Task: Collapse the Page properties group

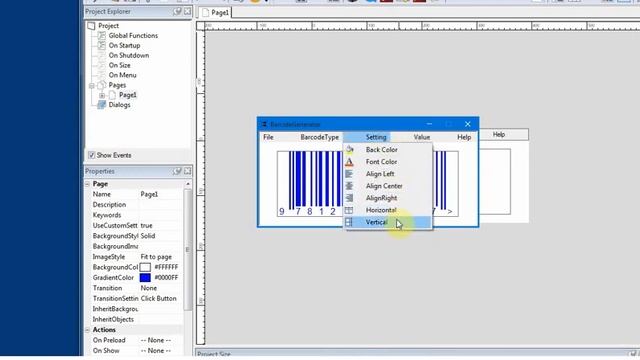Action: [x=87, y=184]
